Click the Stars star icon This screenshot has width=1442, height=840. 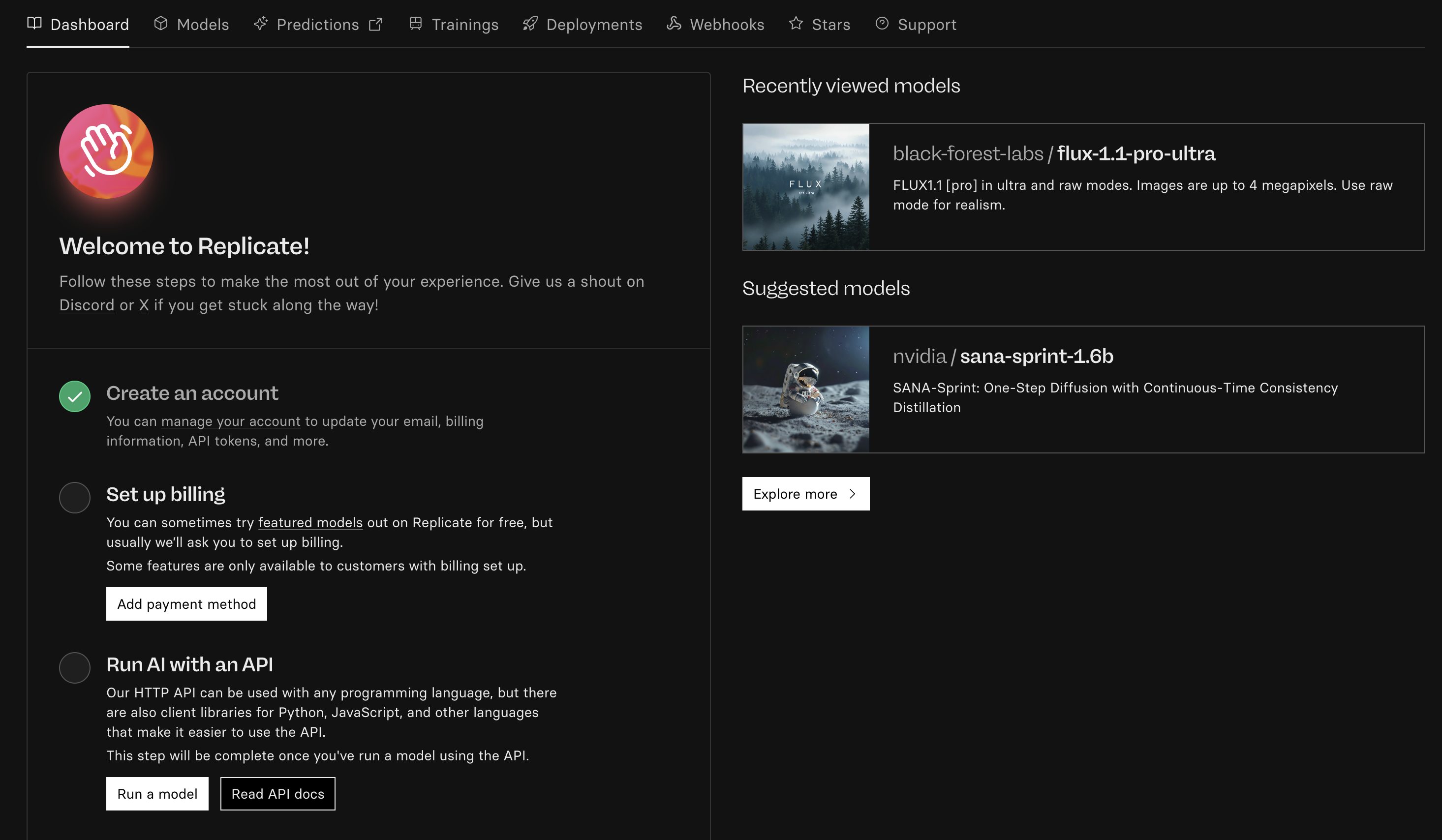point(796,24)
